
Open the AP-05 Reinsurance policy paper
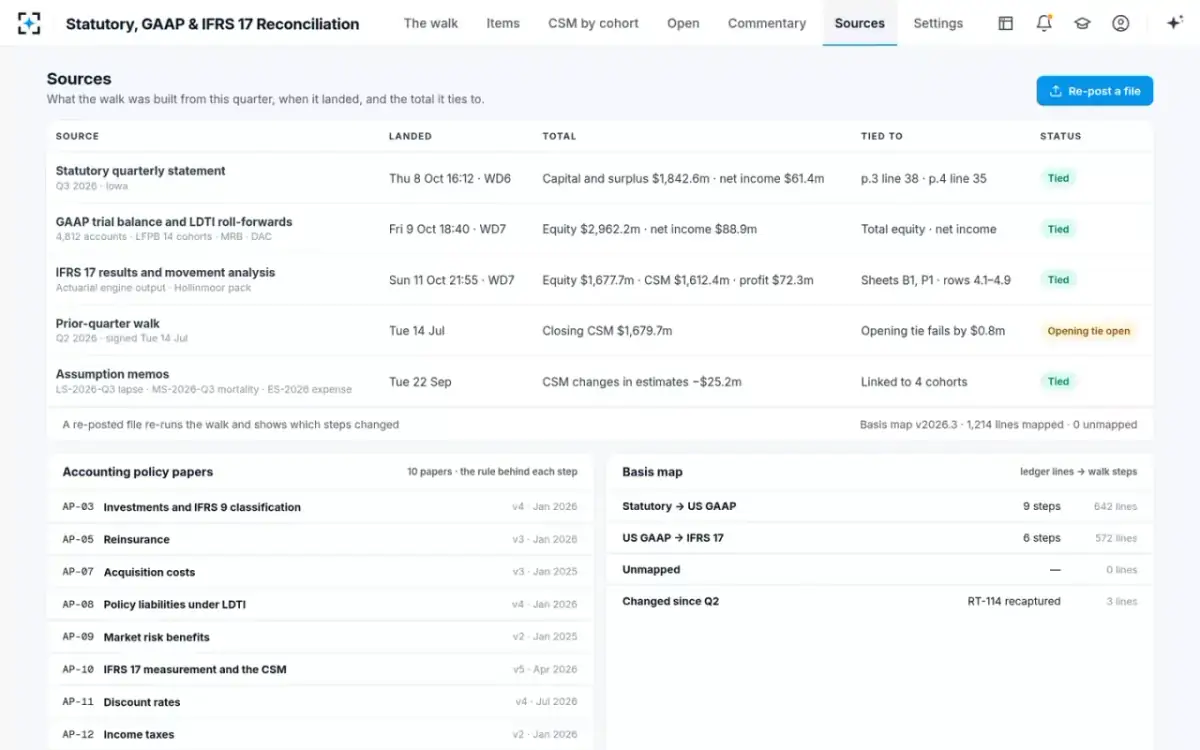[x=320, y=539]
